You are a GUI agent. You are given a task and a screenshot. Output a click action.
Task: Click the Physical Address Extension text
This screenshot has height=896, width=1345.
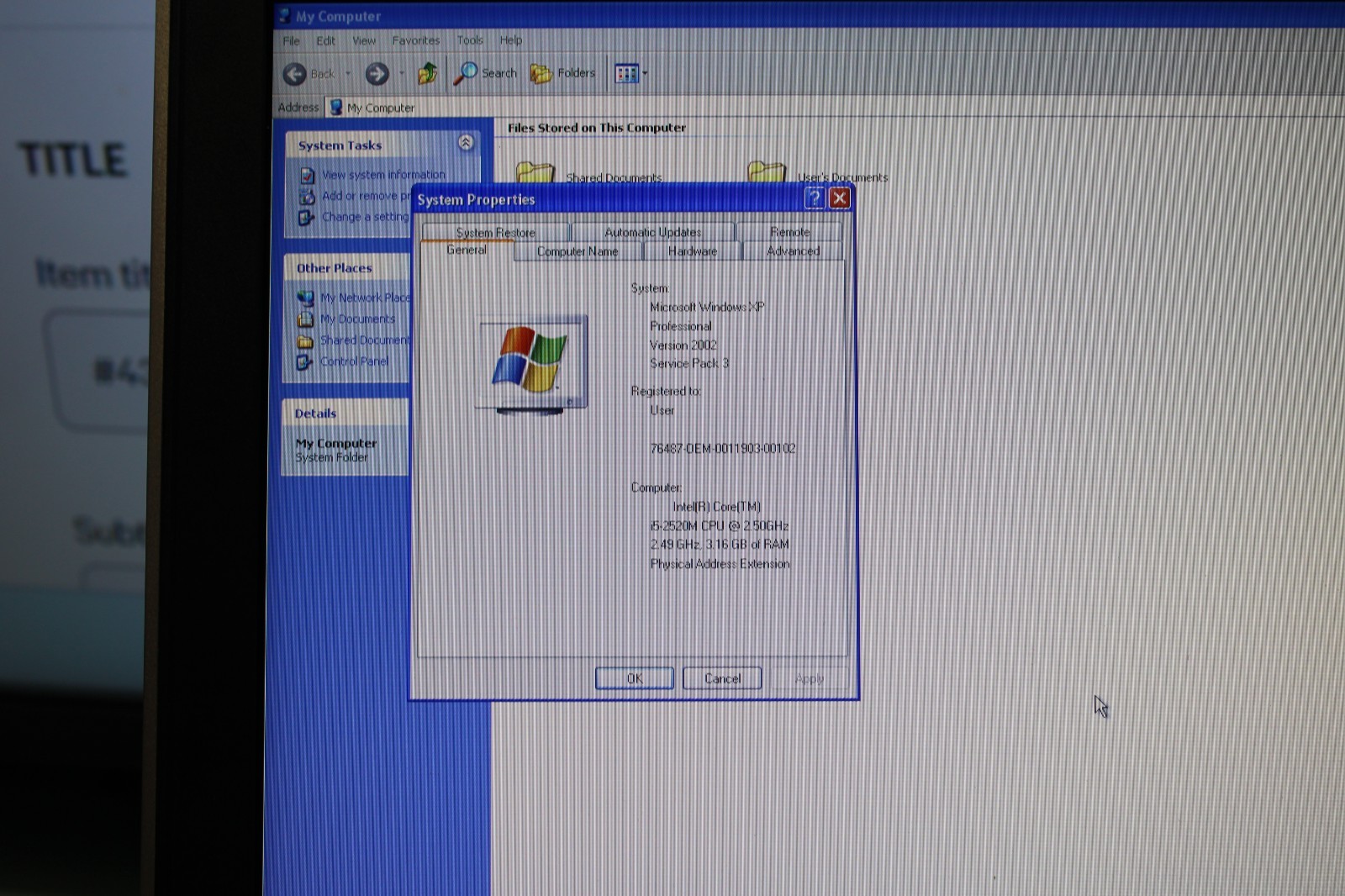[720, 564]
